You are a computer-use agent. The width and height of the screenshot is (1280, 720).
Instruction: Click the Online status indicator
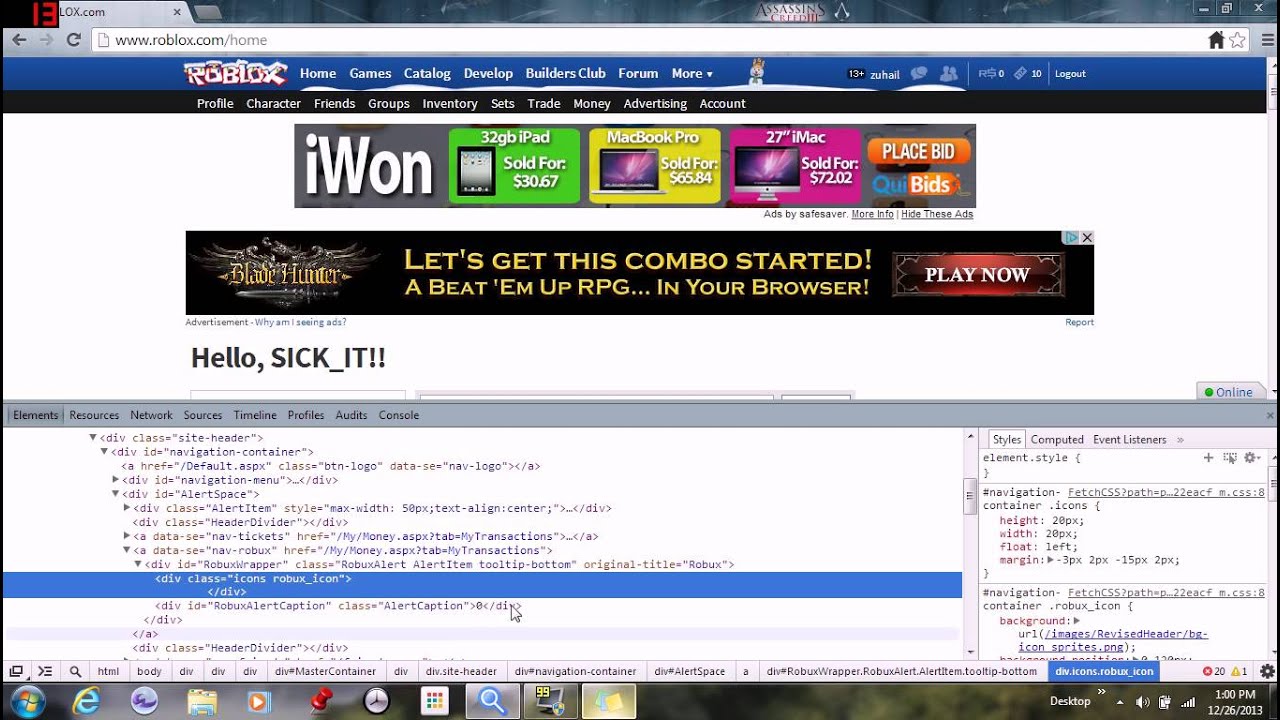[1229, 392]
